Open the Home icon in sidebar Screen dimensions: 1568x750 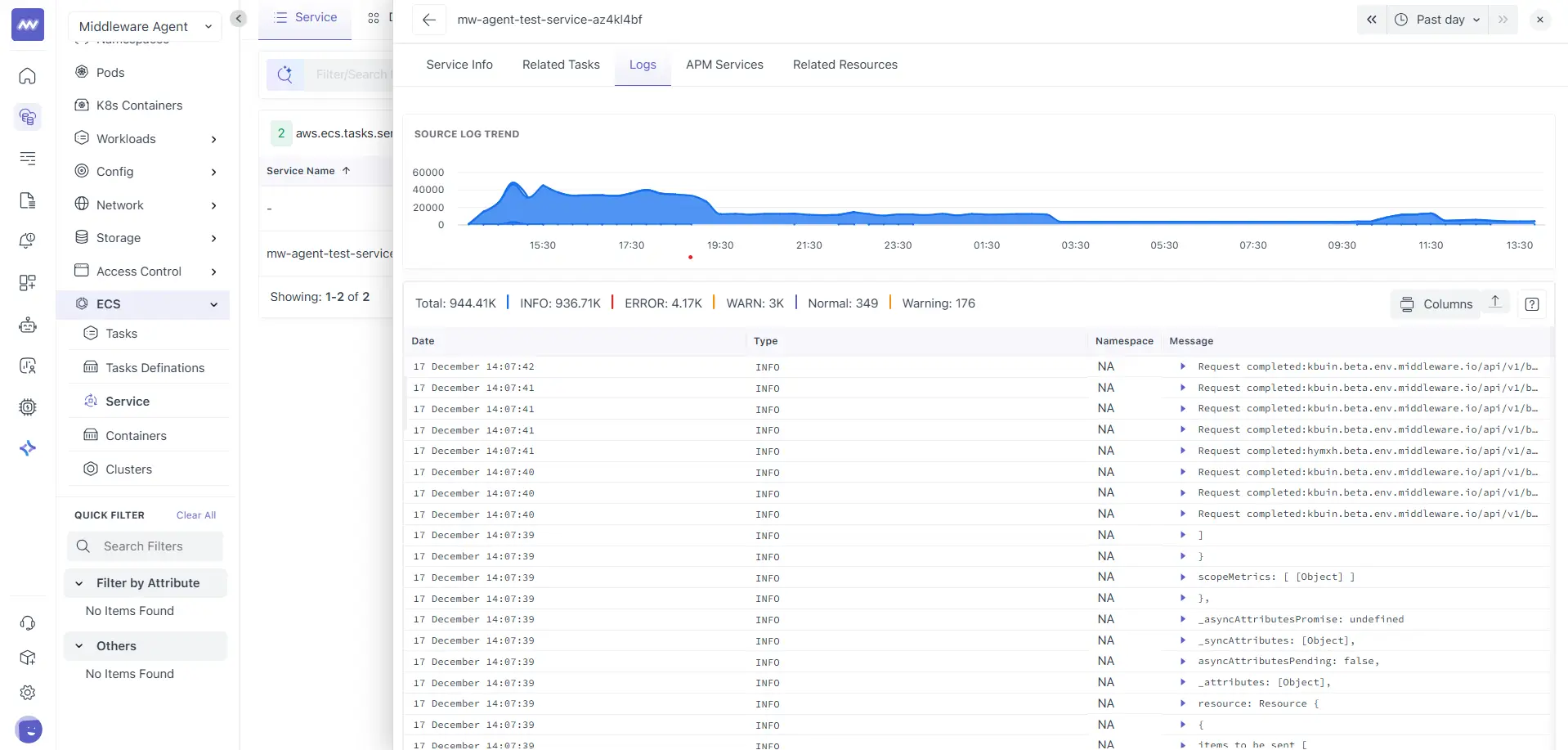tap(28, 76)
